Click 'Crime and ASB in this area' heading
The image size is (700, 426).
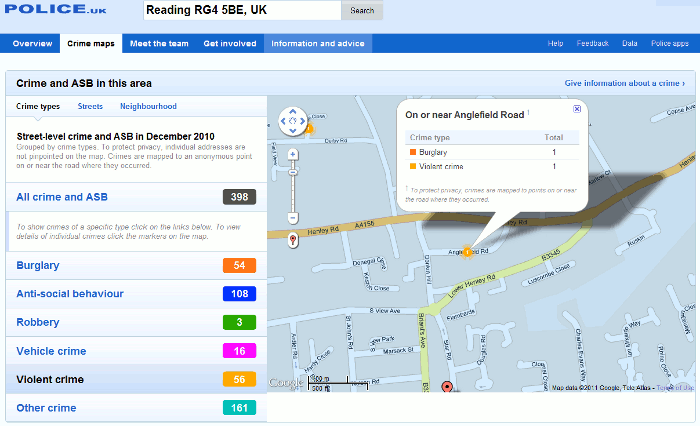click(x=84, y=84)
